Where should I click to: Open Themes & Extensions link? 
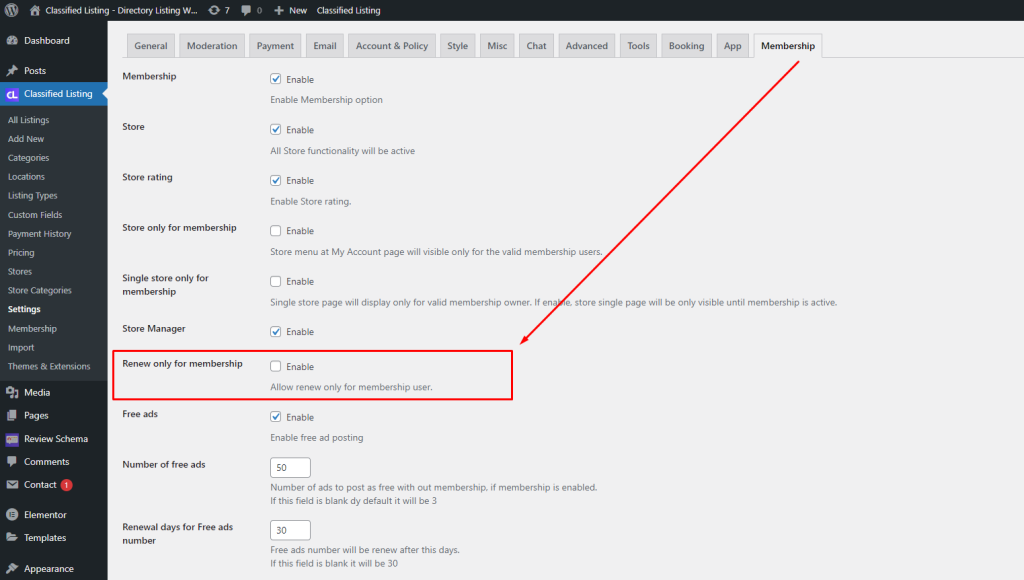[49, 366]
